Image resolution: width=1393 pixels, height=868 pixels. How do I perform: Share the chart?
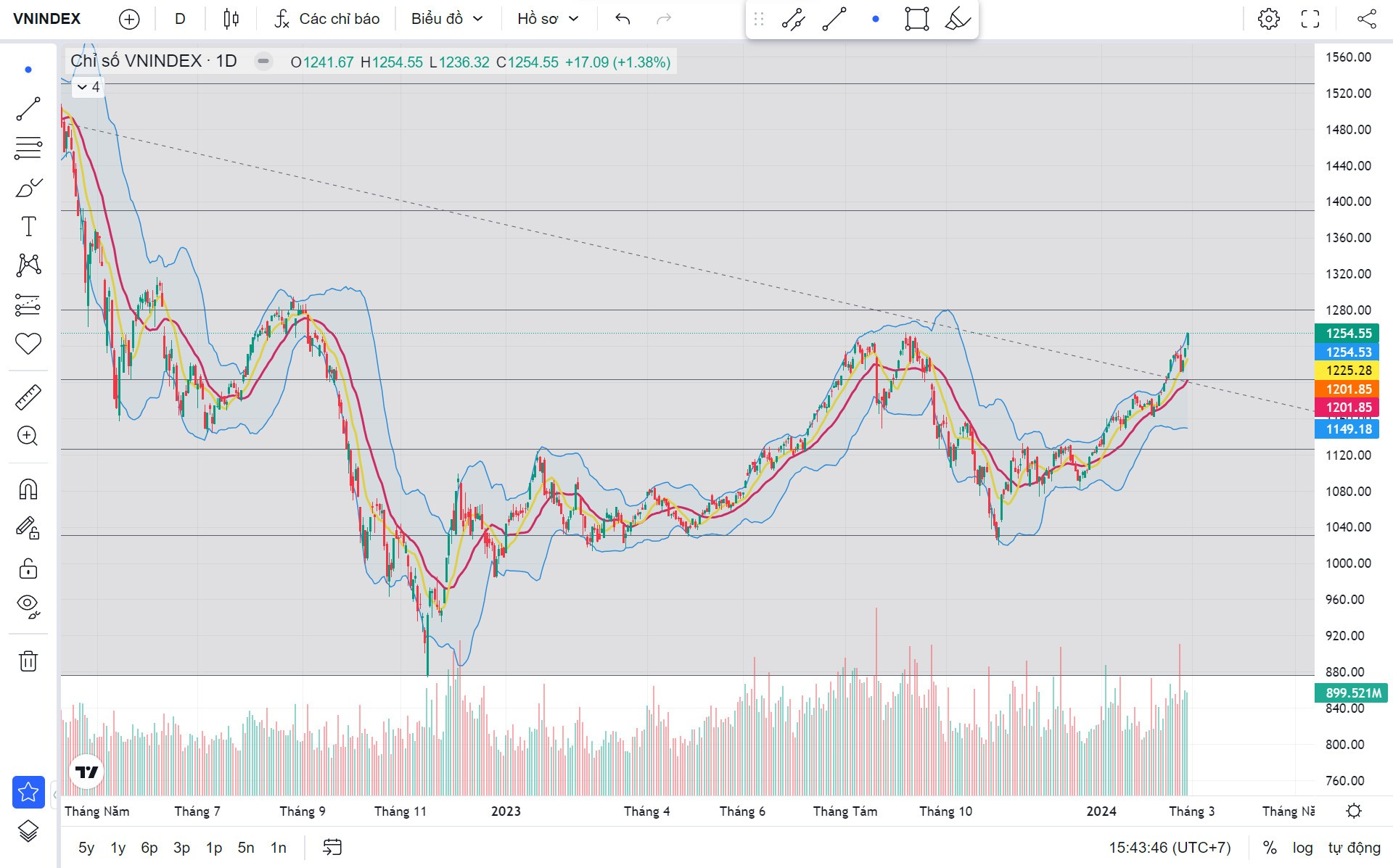(x=1367, y=19)
